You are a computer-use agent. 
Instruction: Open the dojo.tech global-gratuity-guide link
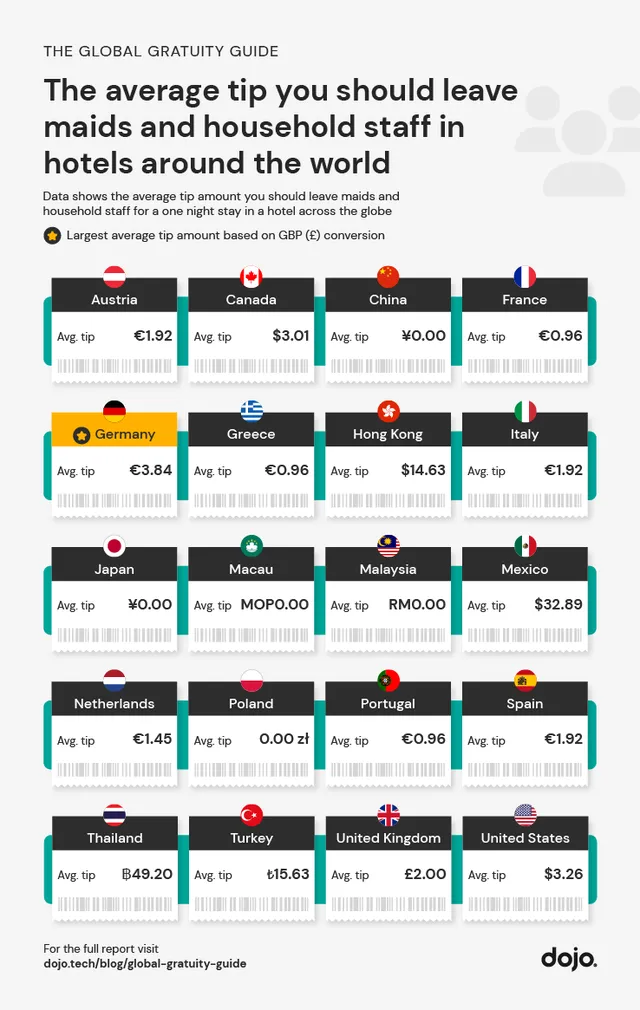click(x=145, y=963)
